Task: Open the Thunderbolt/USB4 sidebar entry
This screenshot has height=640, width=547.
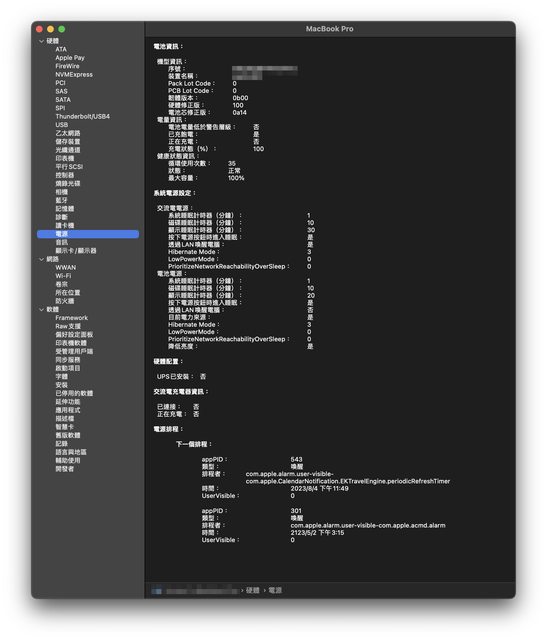Action: (x=82, y=116)
